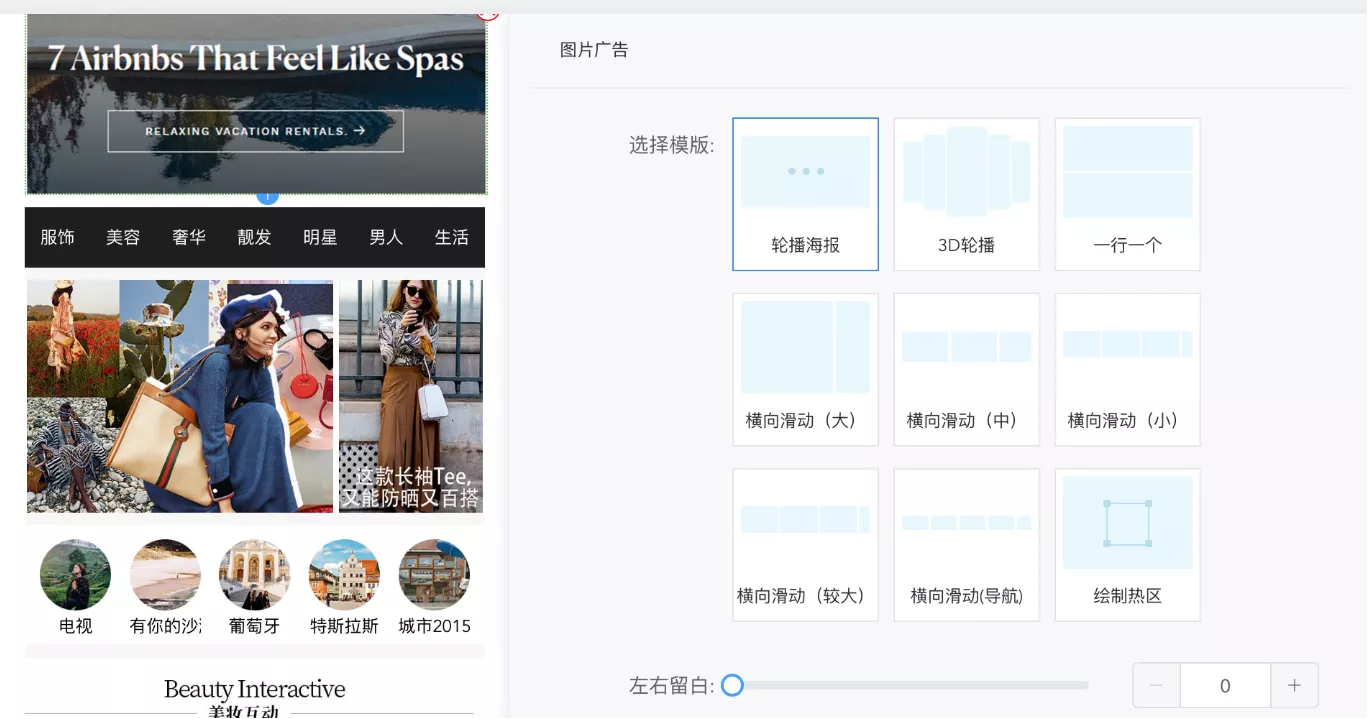This screenshot has width=1368, height=719.
Task: Click the 7 Airbnbs That Feel Like Spas headline
Action: tap(256, 58)
